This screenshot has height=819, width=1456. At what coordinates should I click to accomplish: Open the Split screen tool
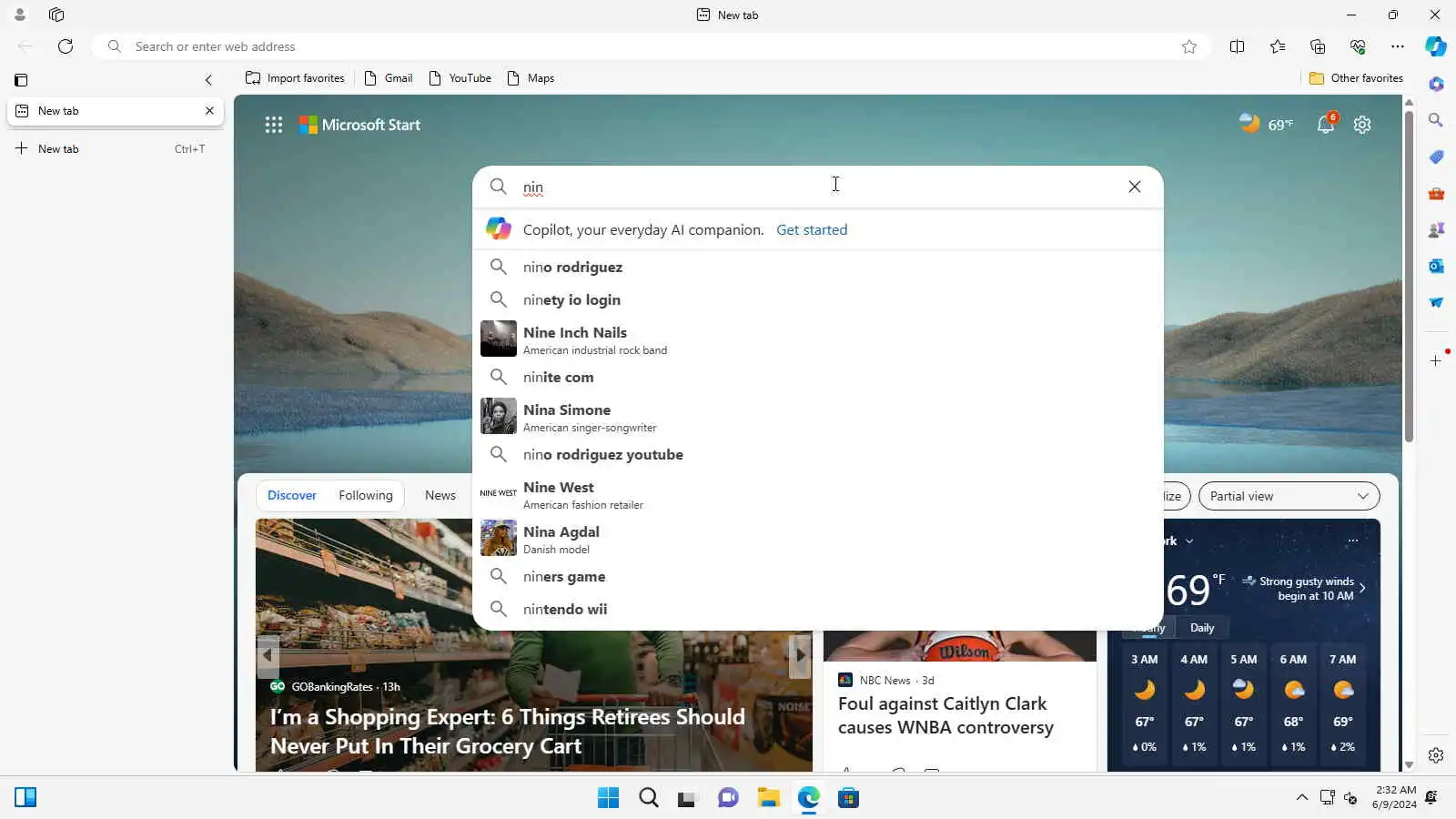pyautogui.click(x=1237, y=46)
